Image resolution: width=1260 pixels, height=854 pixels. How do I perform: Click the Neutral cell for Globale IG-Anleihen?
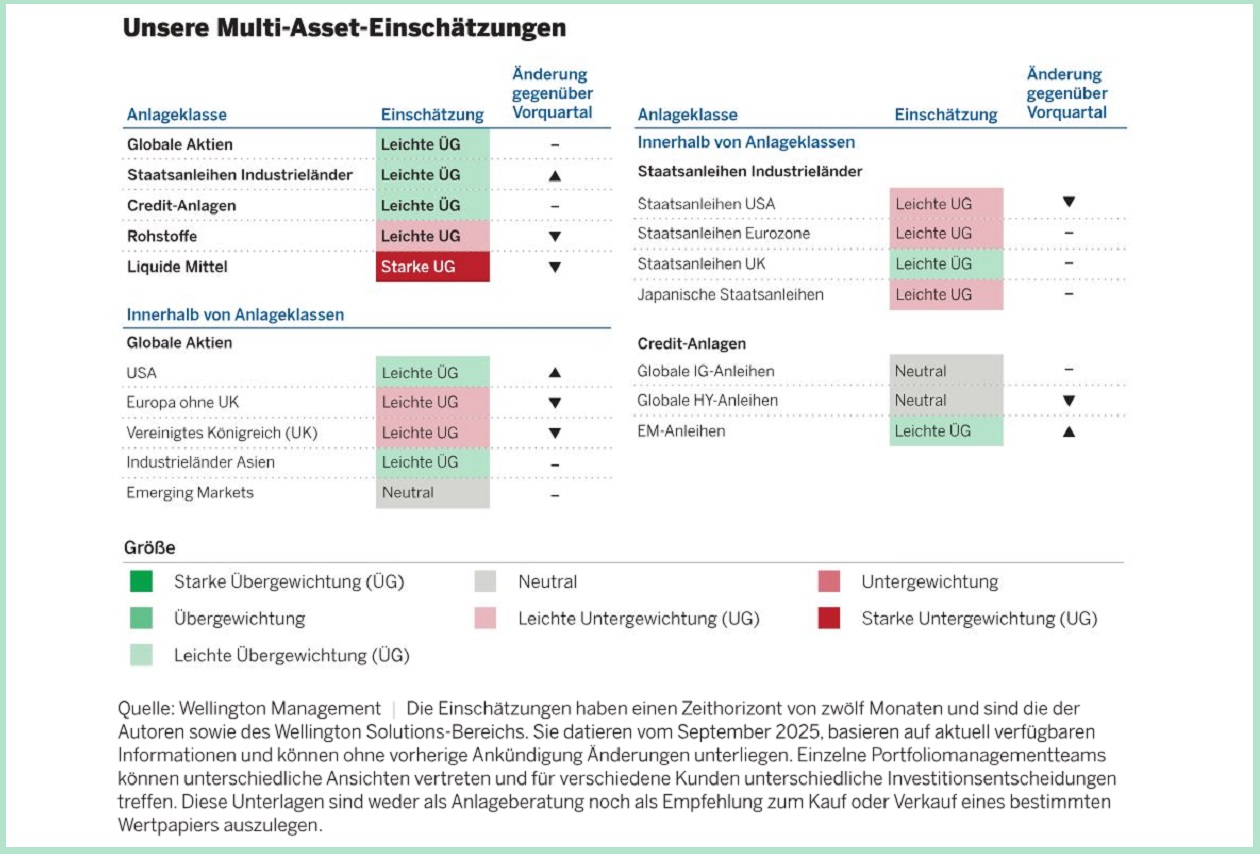[x=946, y=371]
